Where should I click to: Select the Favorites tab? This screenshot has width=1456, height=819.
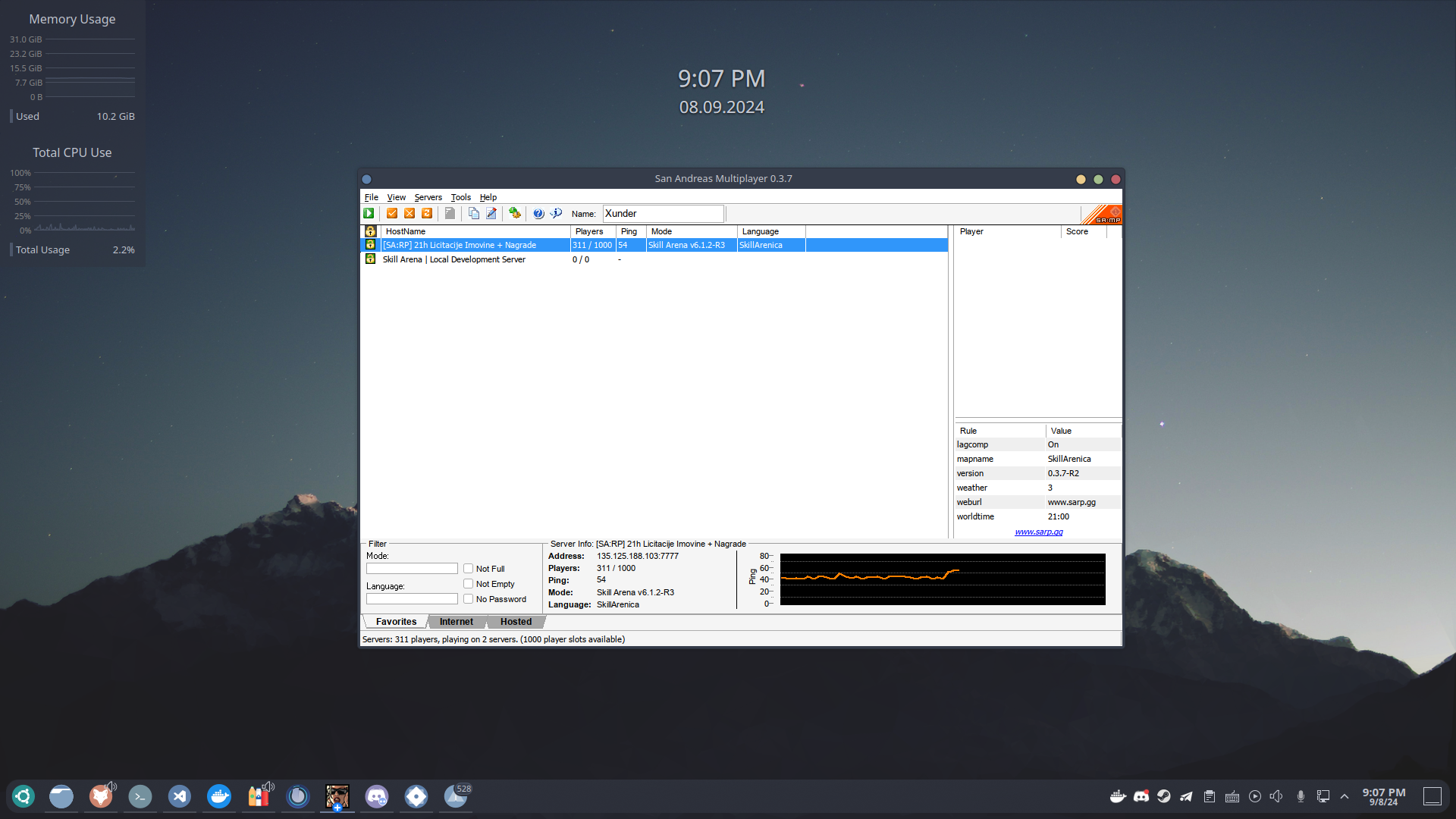tap(396, 622)
